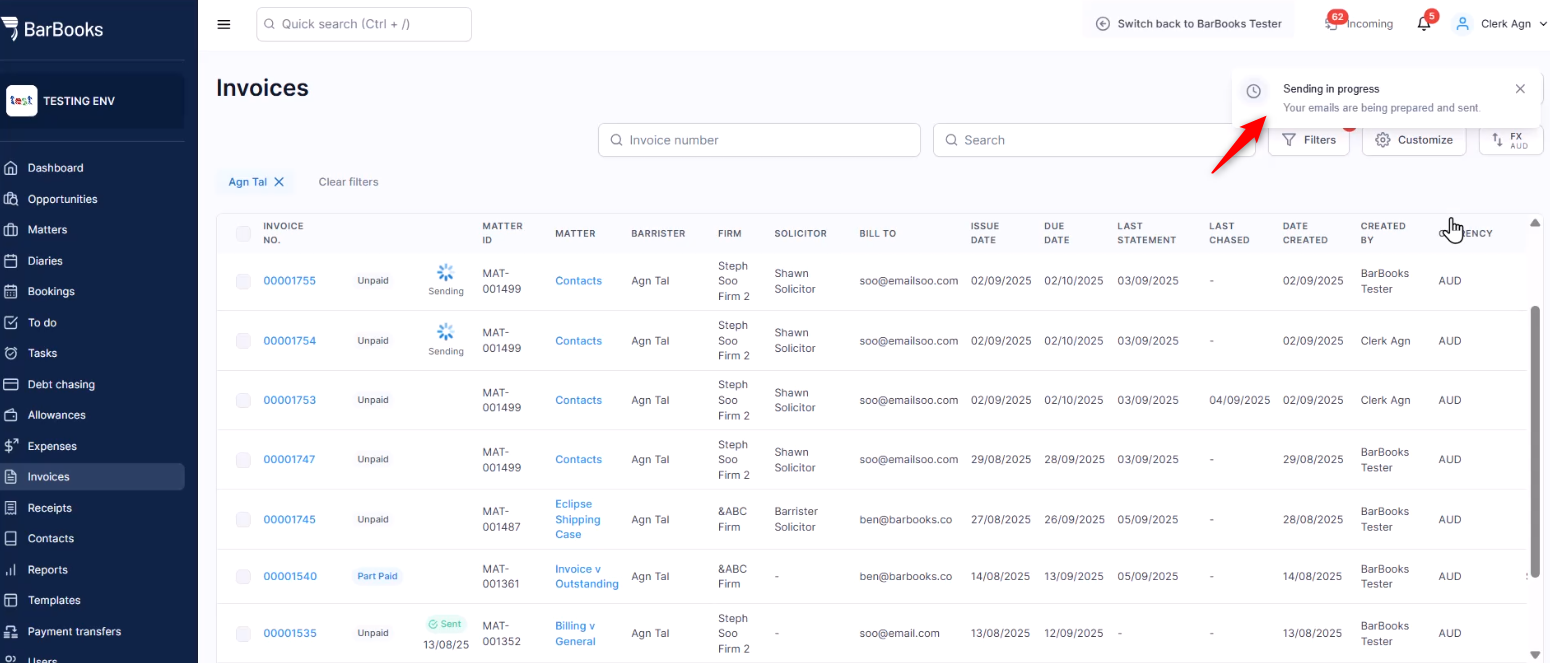Click the Debt chasing sidebar icon
Image resolution: width=1550 pixels, height=663 pixels.
11,384
